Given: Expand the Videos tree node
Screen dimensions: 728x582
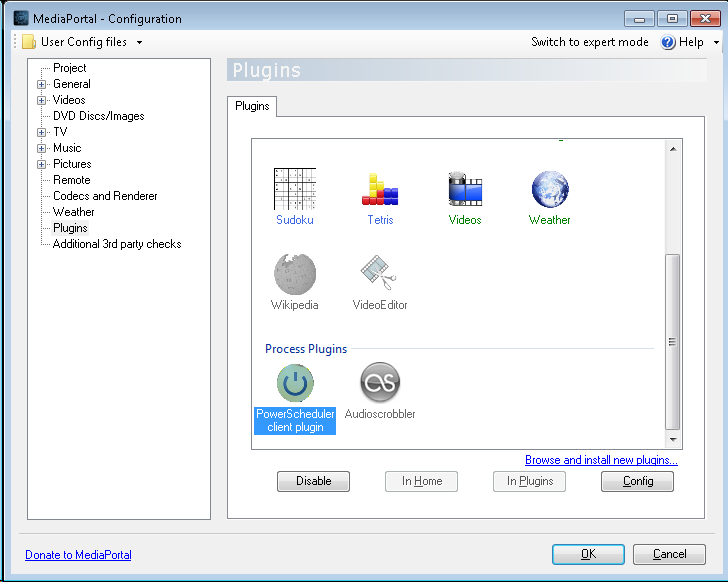Looking at the screenshot, I should (41, 100).
